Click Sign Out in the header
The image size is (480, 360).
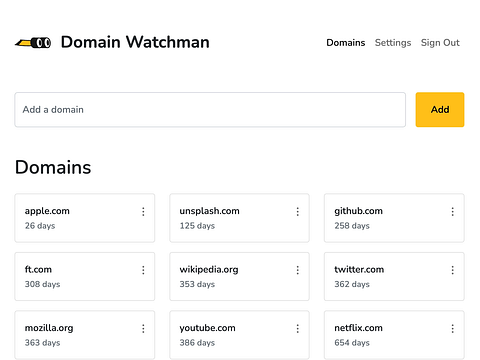pos(440,43)
